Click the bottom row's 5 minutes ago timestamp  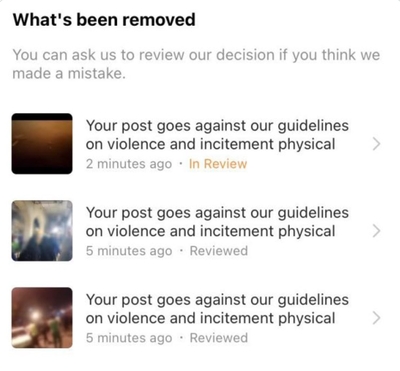pyautogui.click(x=129, y=338)
